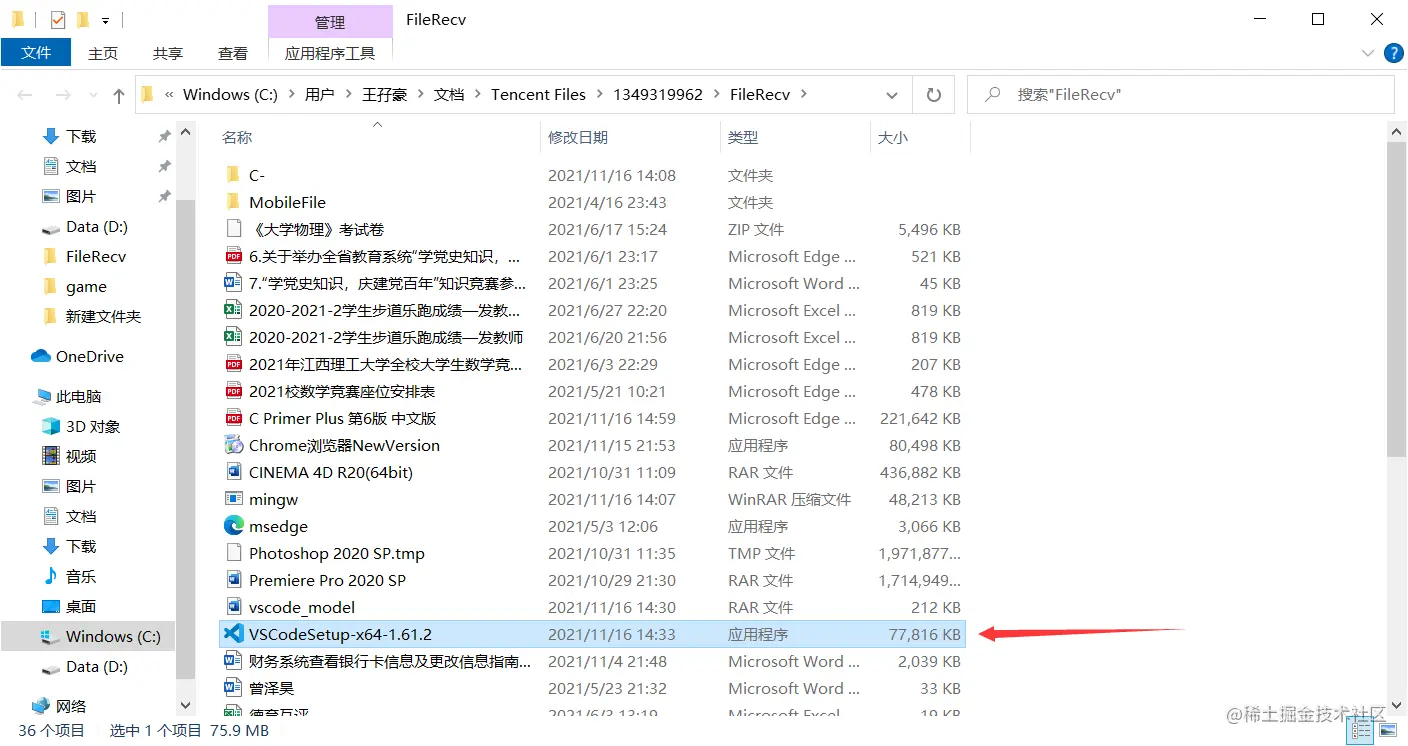Screen dimensions: 1408x746
Task: Expand the breadcrumb chevron after 1349319962
Action: tap(717, 95)
